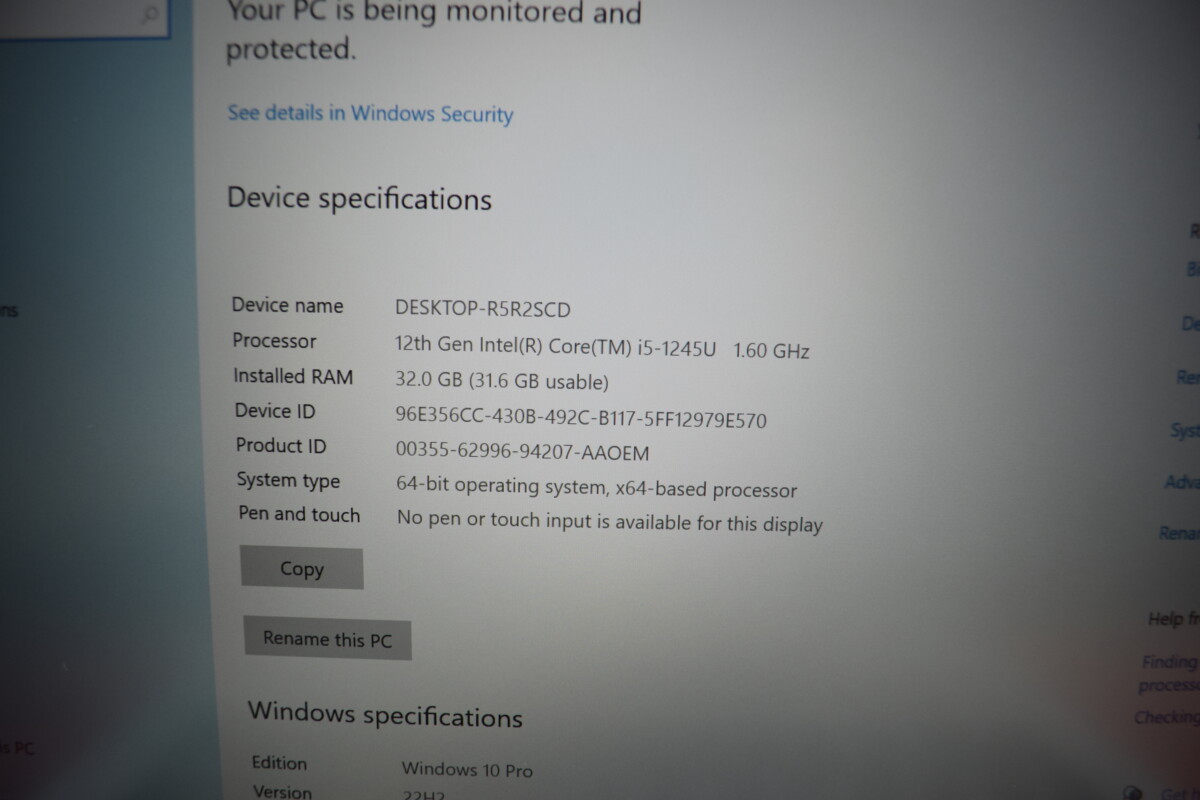Open Remote desktop related link

point(1188,378)
